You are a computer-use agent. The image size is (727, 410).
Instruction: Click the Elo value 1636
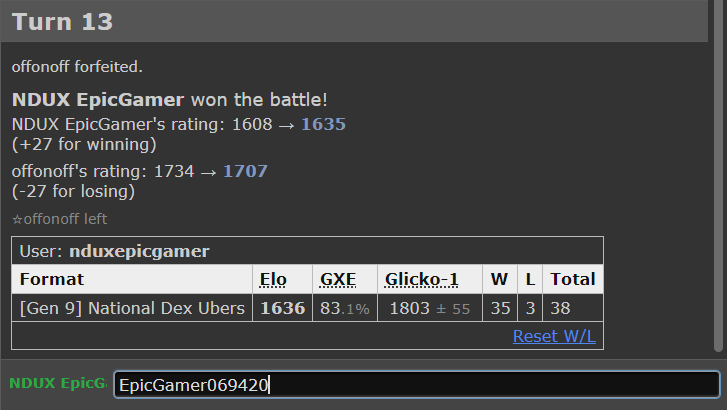[x=282, y=308]
